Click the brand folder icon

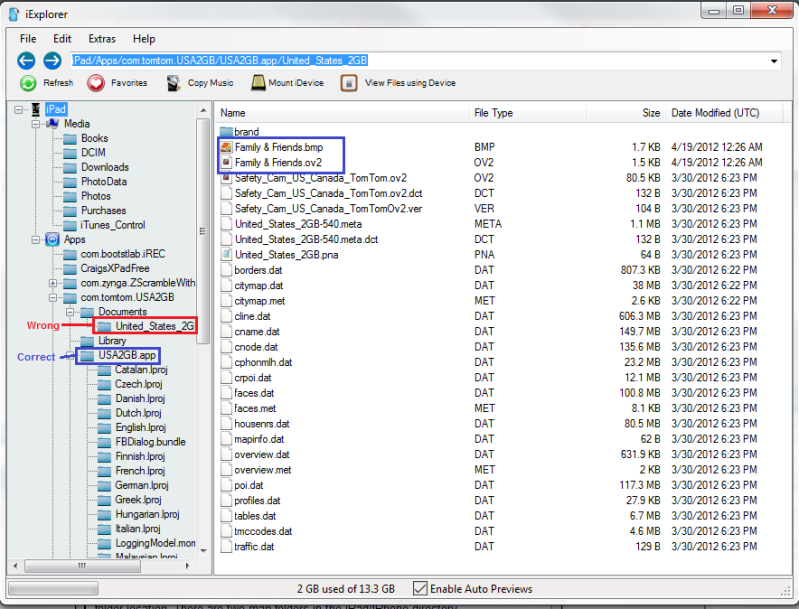click(226, 132)
